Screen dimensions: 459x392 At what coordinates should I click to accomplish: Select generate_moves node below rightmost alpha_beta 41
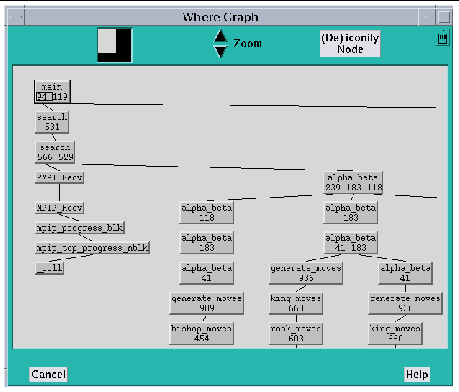pos(405,303)
